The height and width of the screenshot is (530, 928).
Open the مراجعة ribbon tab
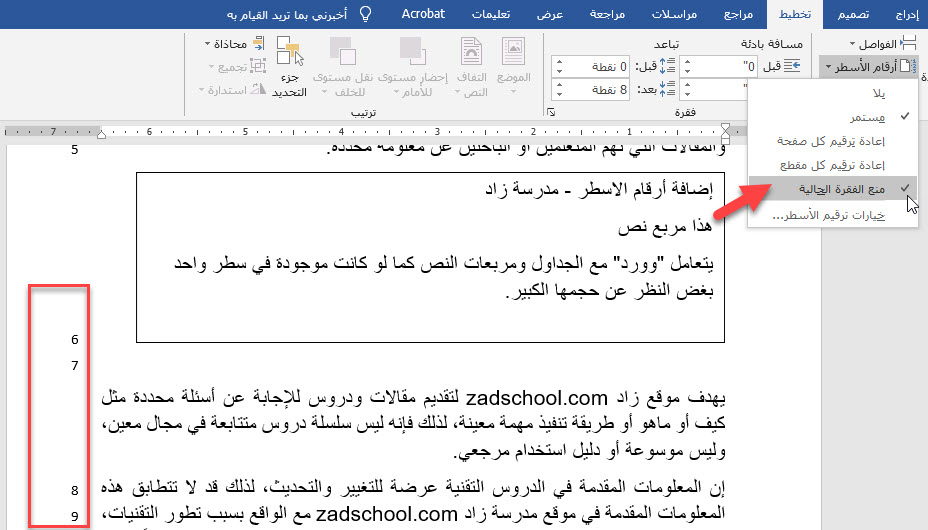coord(607,14)
